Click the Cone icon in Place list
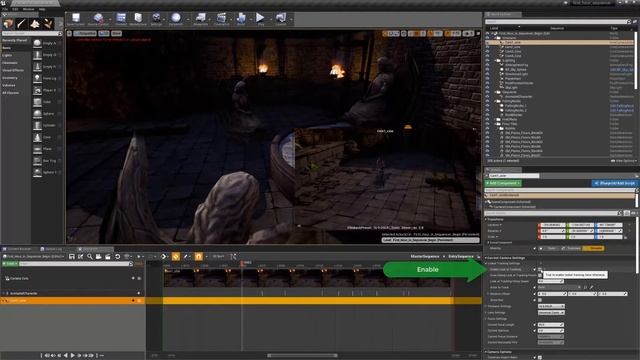The image size is (640, 360). [37, 137]
